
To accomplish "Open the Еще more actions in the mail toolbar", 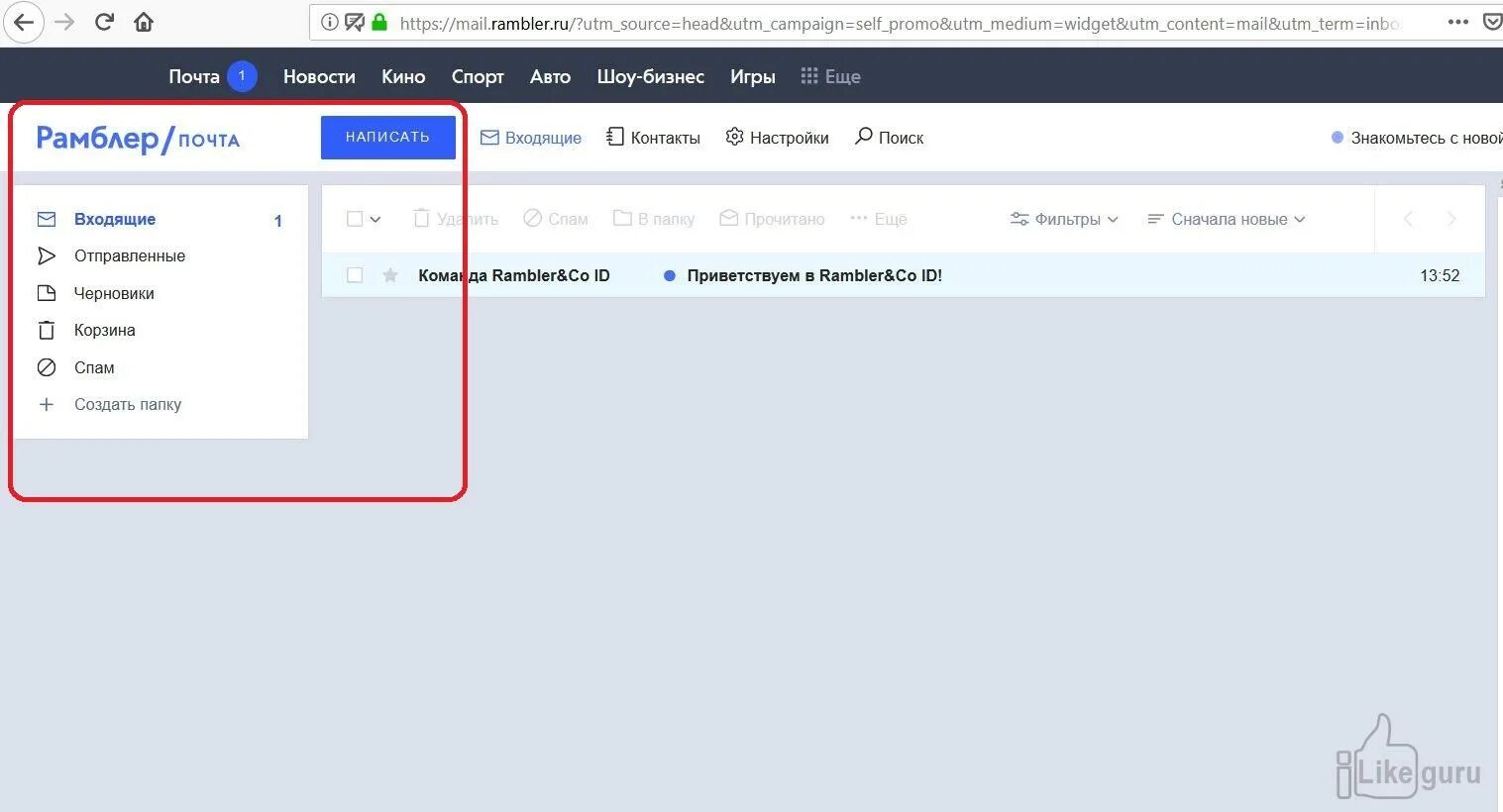I will [879, 219].
